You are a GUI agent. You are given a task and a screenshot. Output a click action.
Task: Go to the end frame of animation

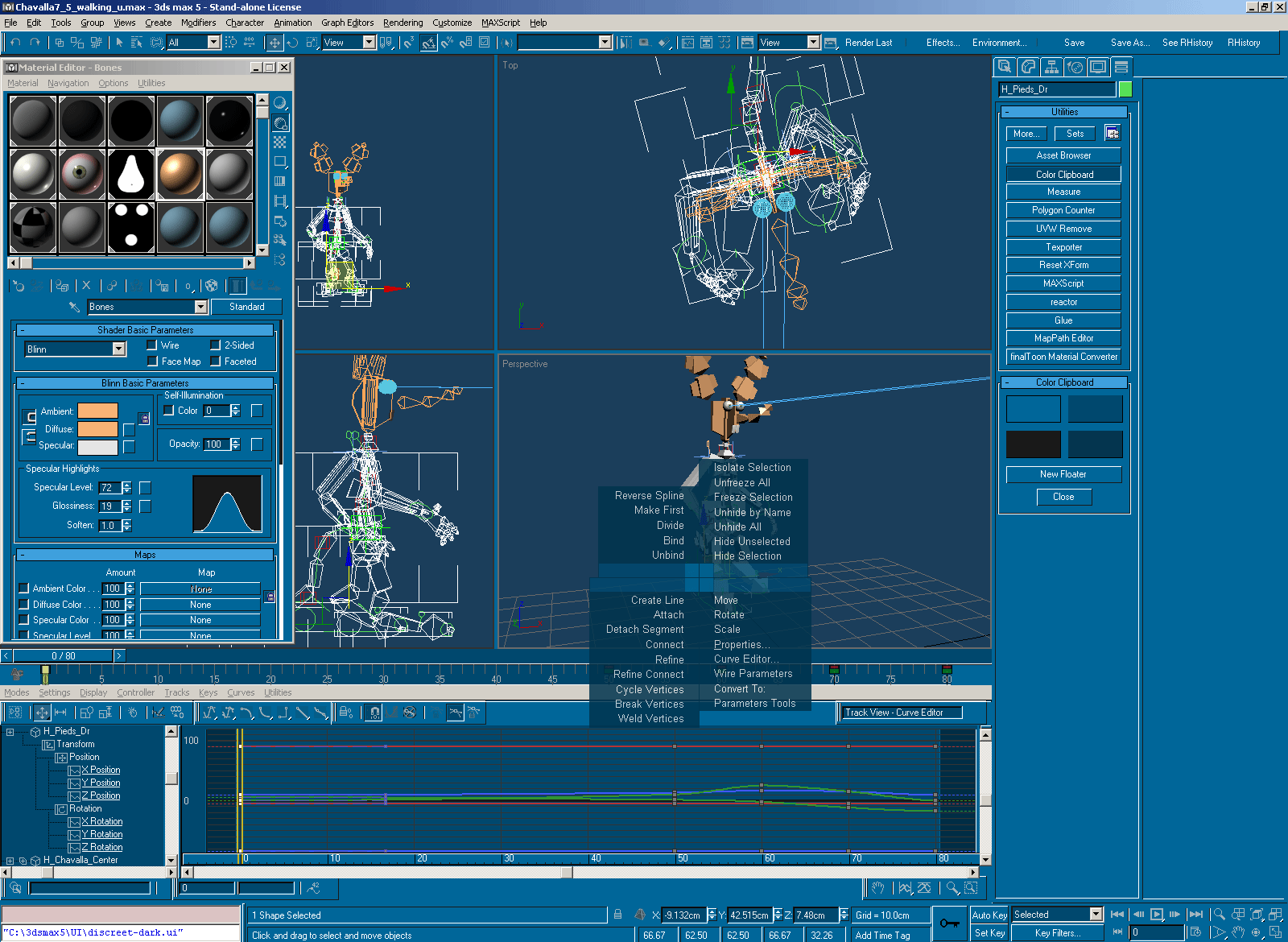click(x=1196, y=914)
